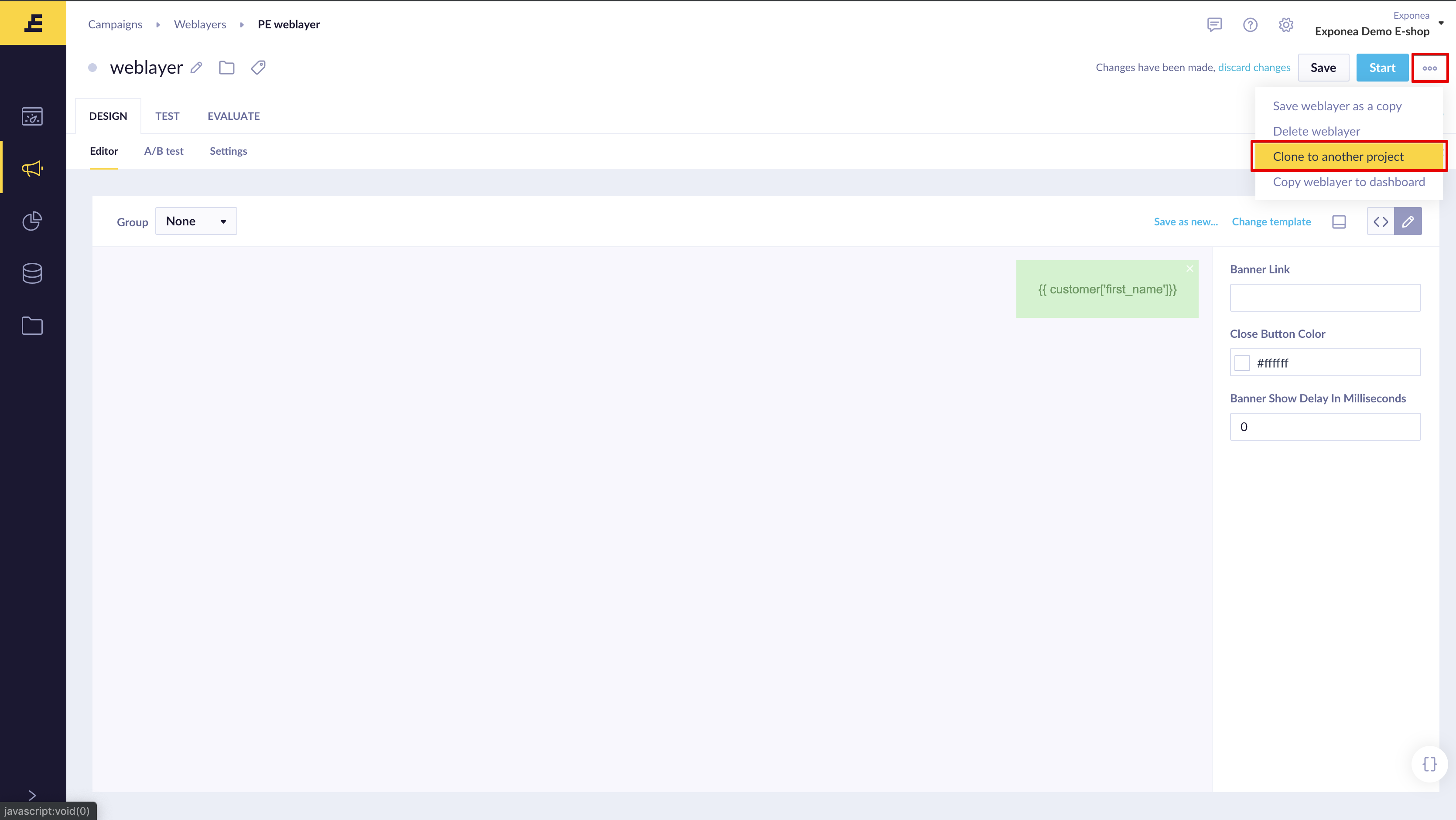Click the tag icon beside weblayer title

[258, 68]
